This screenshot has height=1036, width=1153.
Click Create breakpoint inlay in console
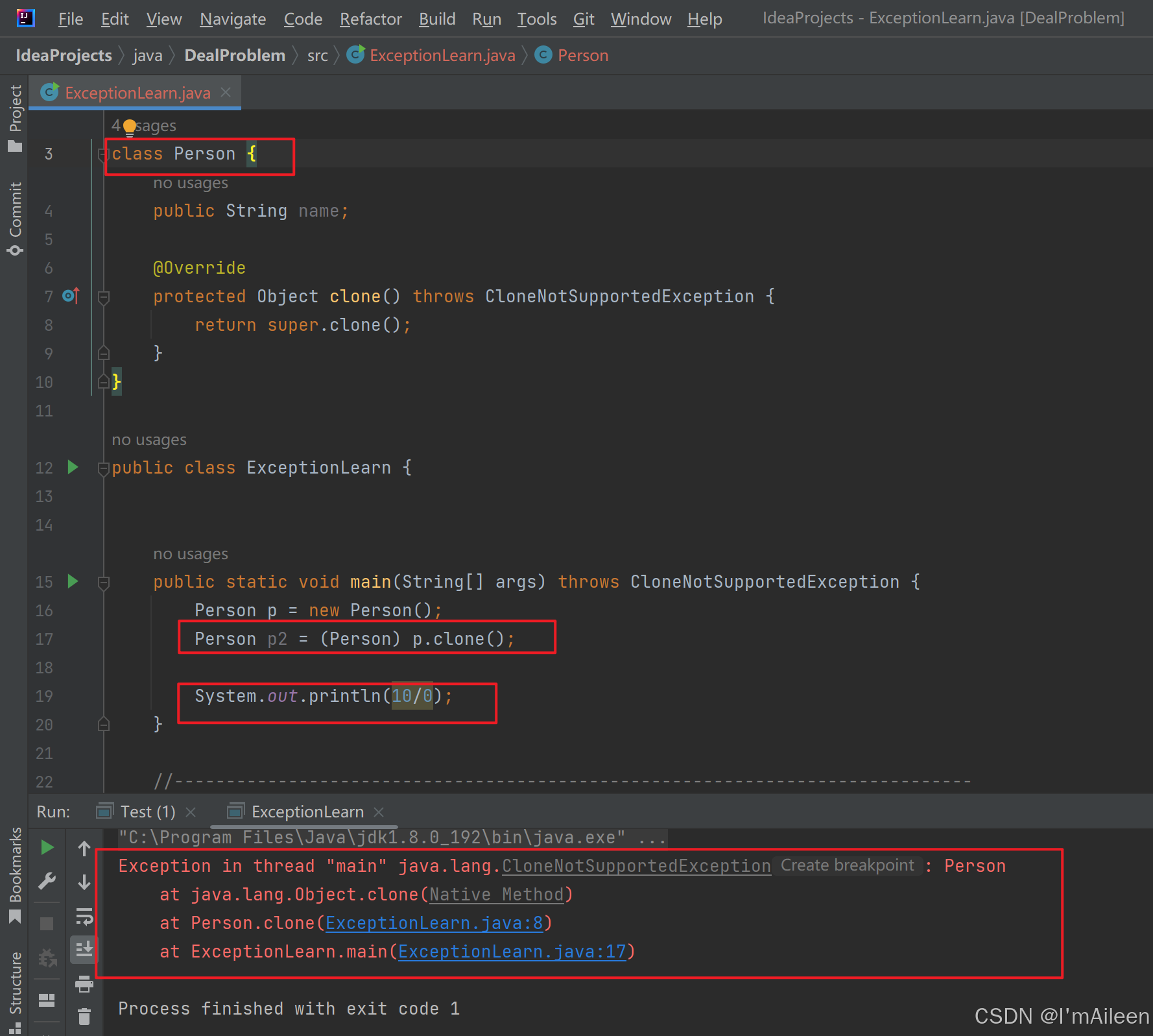tap(847, 865)
